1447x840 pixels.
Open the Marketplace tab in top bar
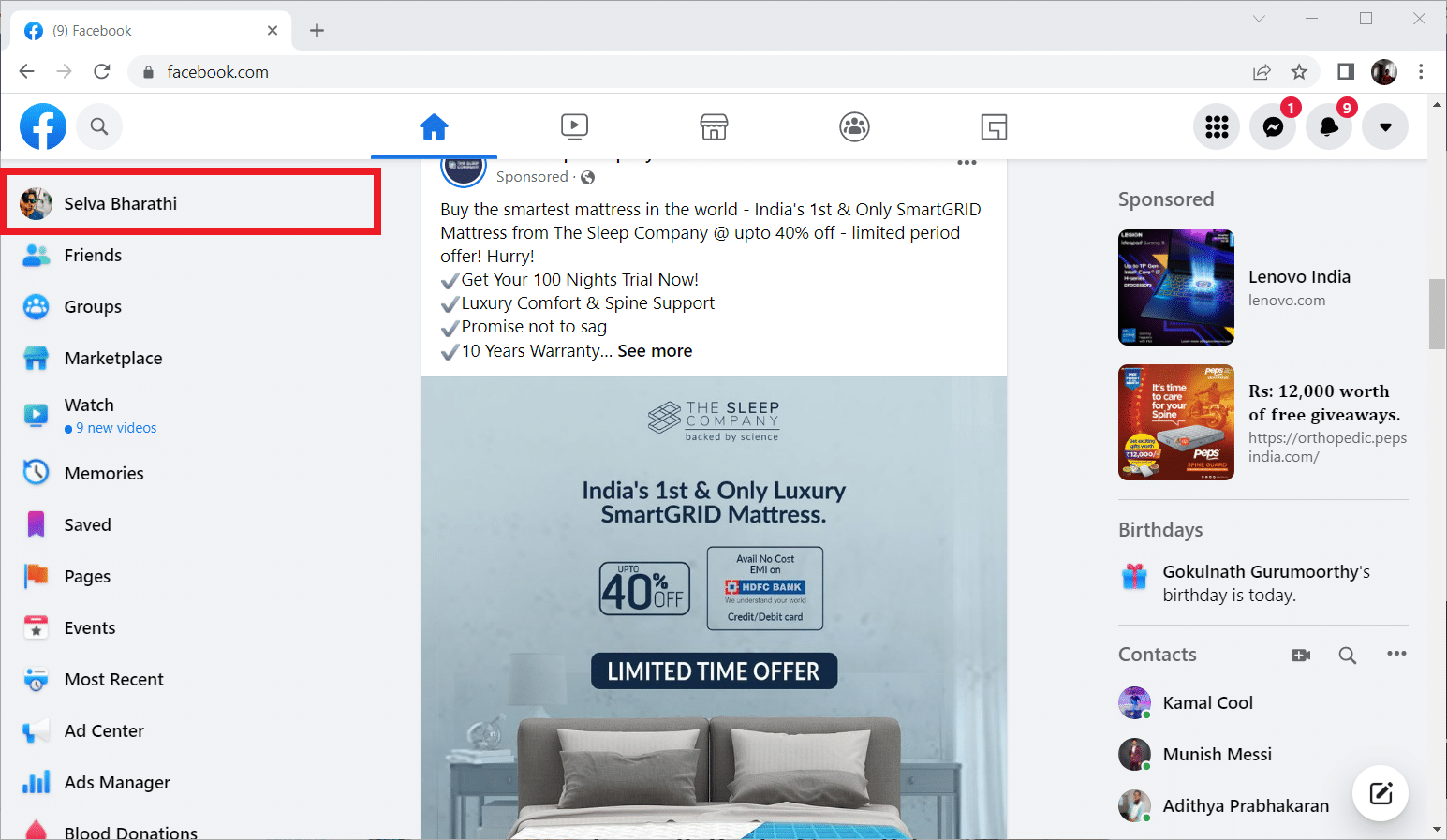coord(714,126)
